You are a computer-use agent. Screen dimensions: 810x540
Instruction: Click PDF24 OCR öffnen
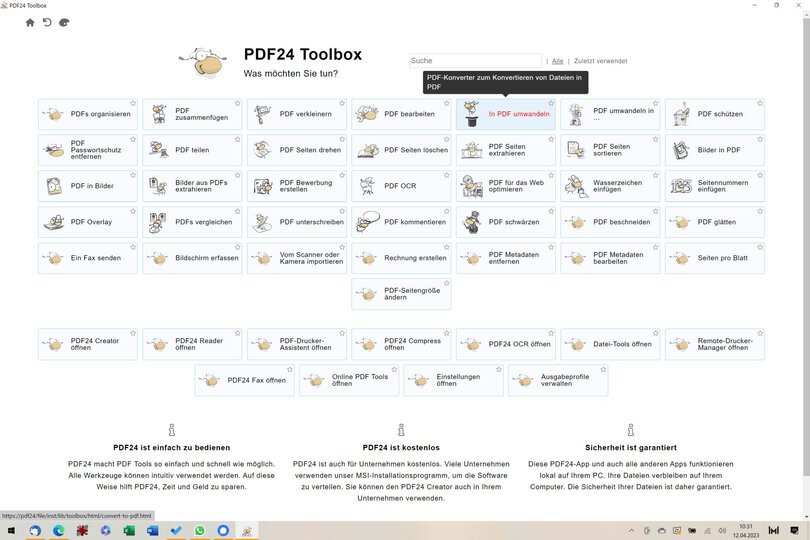(x=506, y=344)
